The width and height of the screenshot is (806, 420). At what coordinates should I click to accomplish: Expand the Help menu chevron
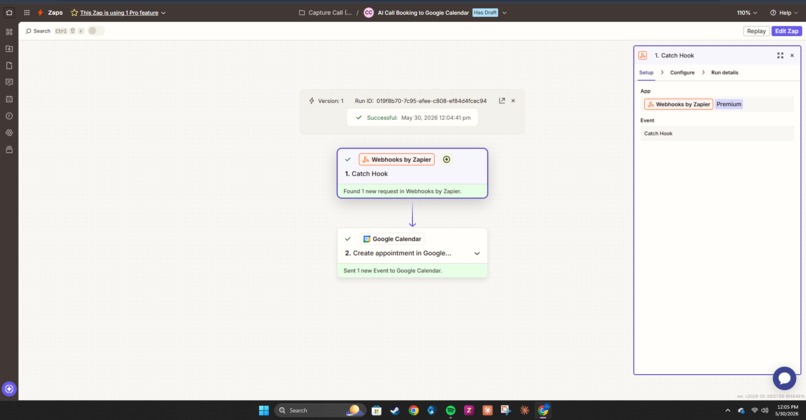tap(796, 13)
